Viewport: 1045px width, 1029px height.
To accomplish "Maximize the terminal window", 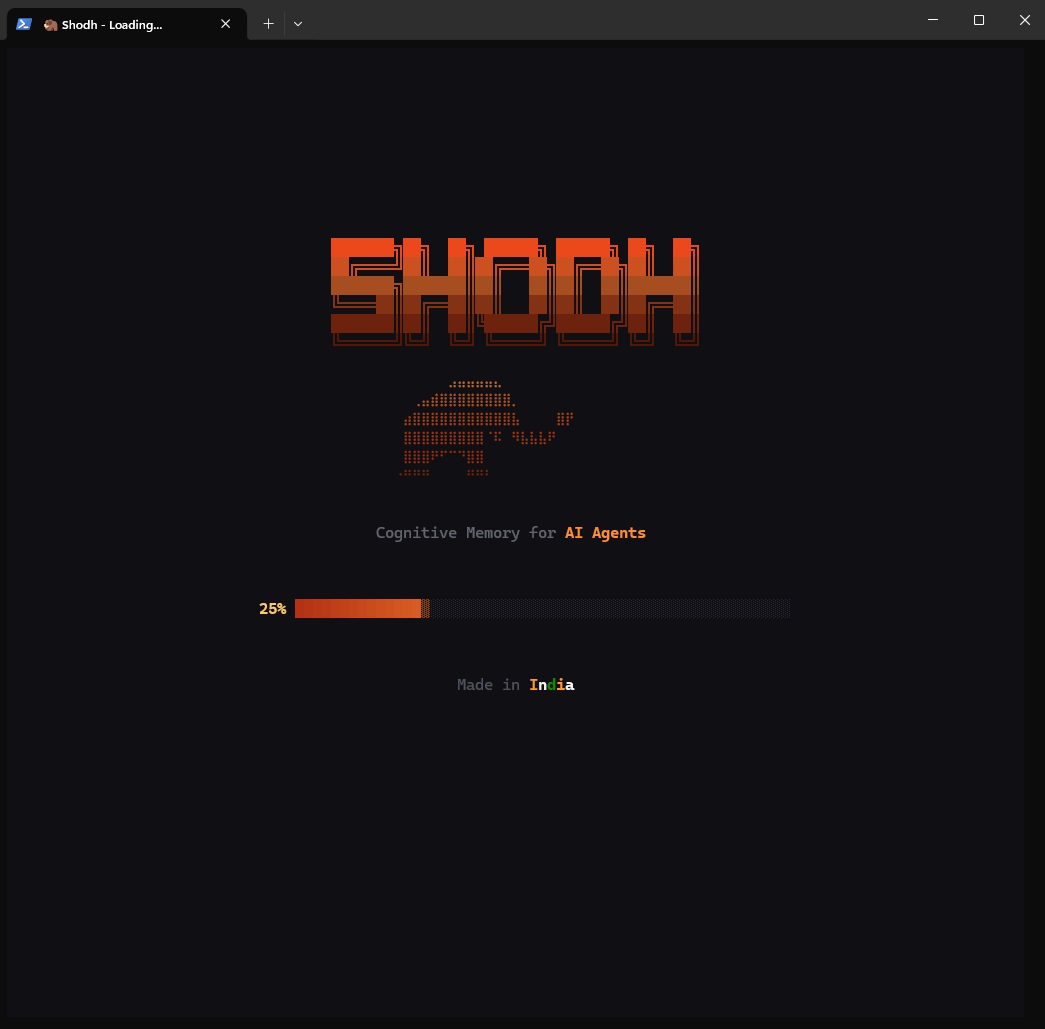I will tap(979, 20).
